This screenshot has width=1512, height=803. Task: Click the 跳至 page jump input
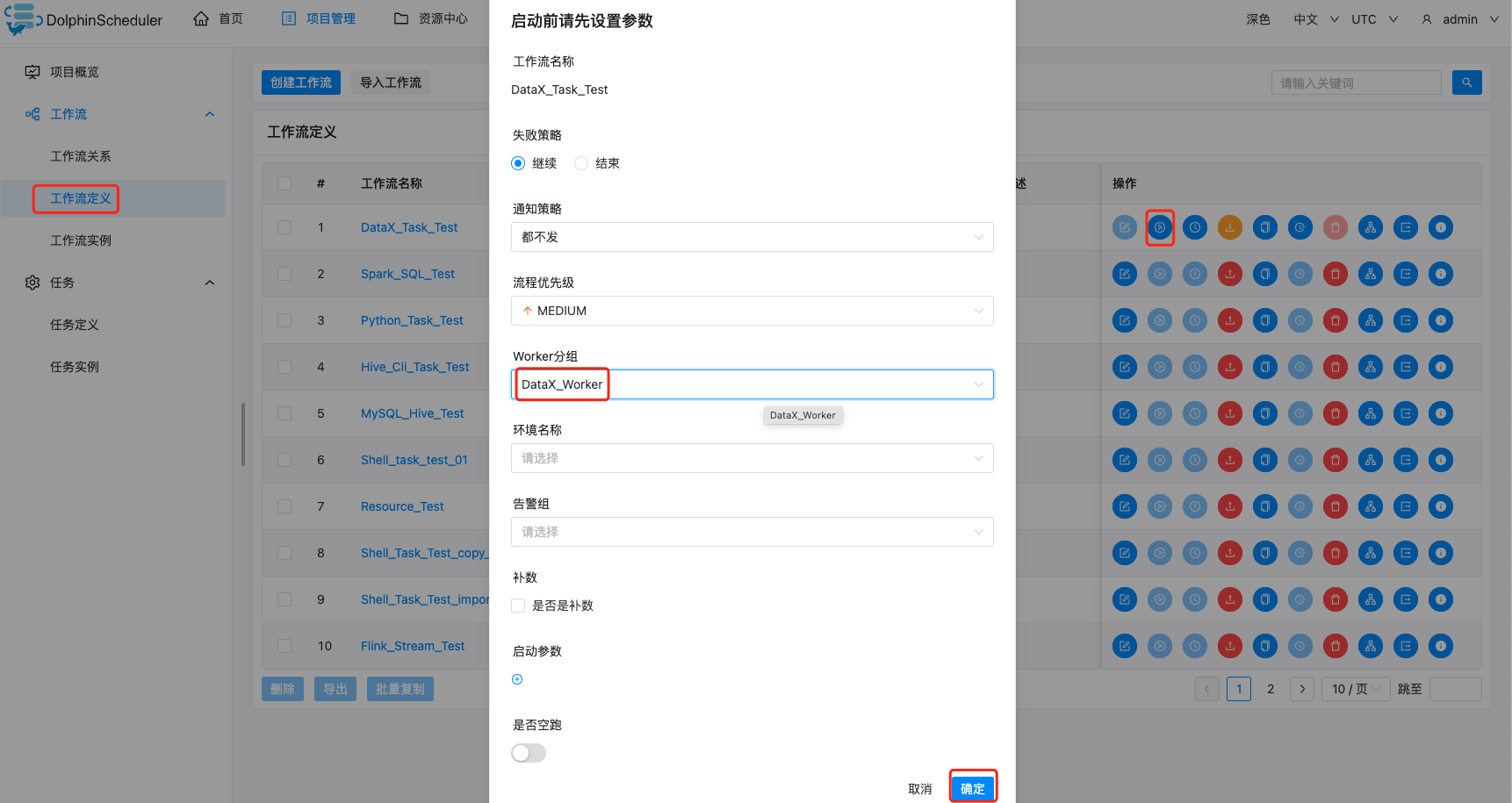[x=1455, y=689]
